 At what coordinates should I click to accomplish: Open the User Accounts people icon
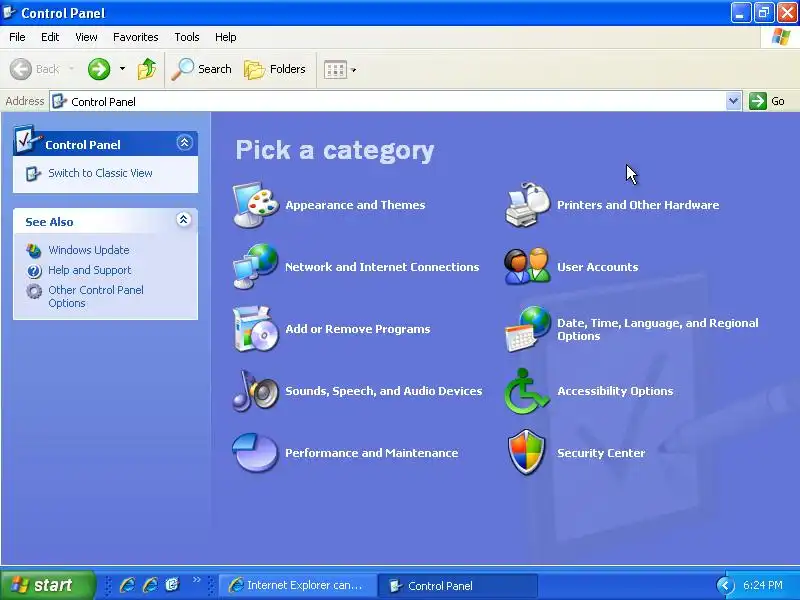click(x=528, y=266)
